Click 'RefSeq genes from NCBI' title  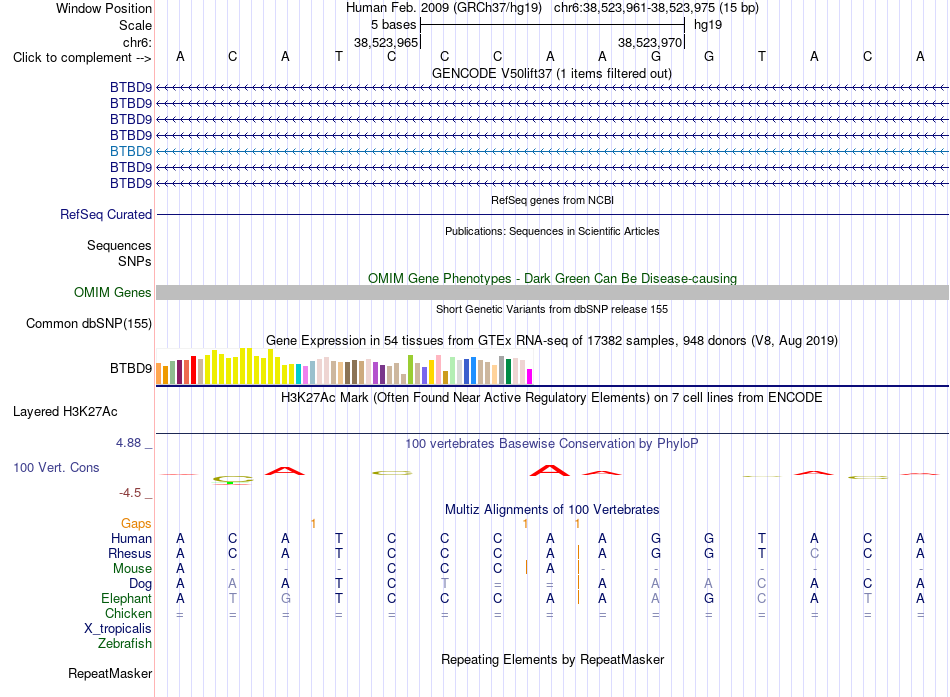tap(553, 200)
